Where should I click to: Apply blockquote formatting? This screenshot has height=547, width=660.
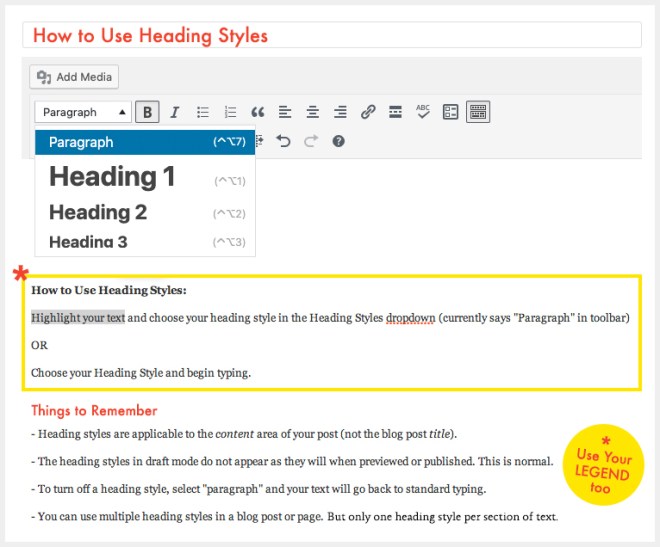[x=257, y=112]
